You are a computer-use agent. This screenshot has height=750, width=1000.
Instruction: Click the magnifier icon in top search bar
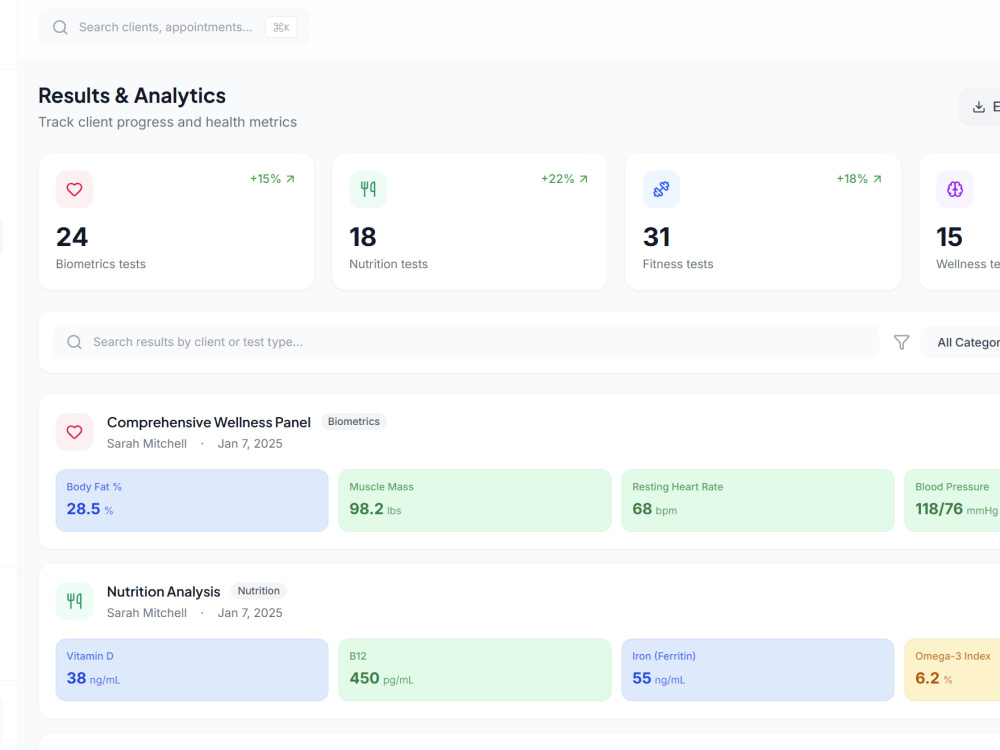pyautogui.click(x=60, y=27)
